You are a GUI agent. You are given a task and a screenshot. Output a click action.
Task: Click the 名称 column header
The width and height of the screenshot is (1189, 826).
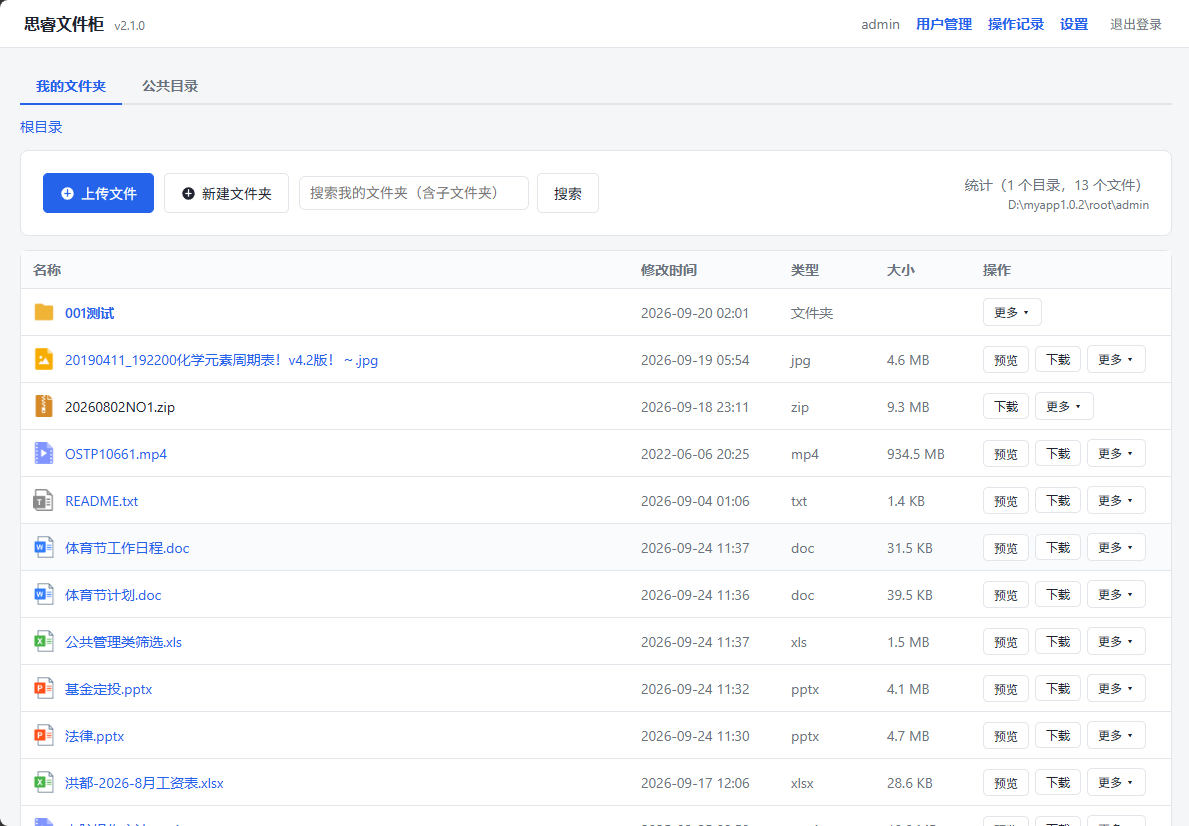[47, 270]
